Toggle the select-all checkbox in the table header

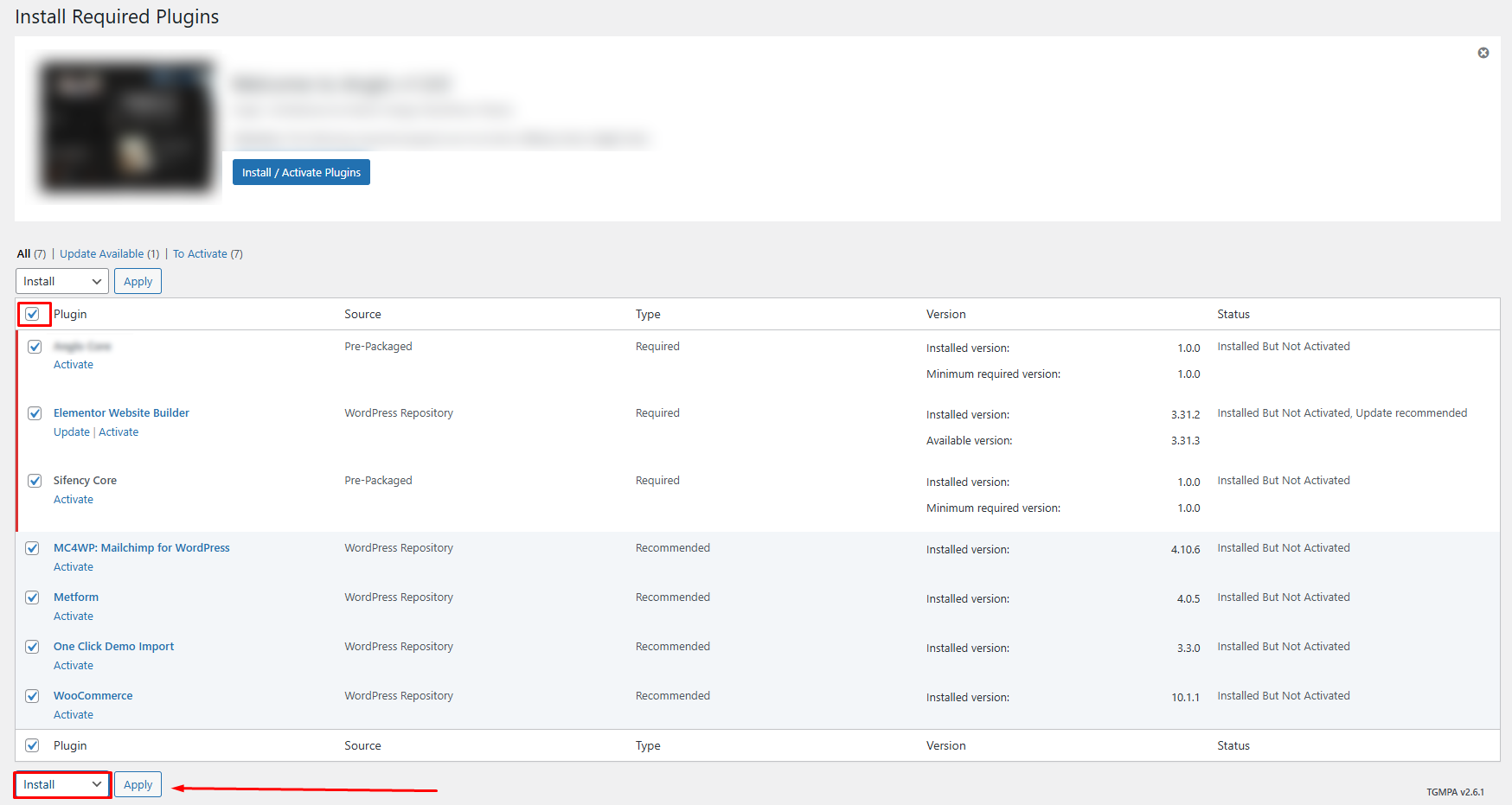[x=32, y=314]
